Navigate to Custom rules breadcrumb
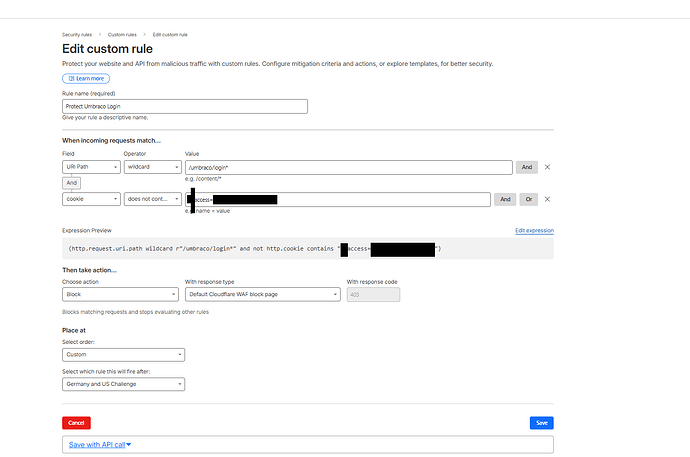 (x=125, y=34)
